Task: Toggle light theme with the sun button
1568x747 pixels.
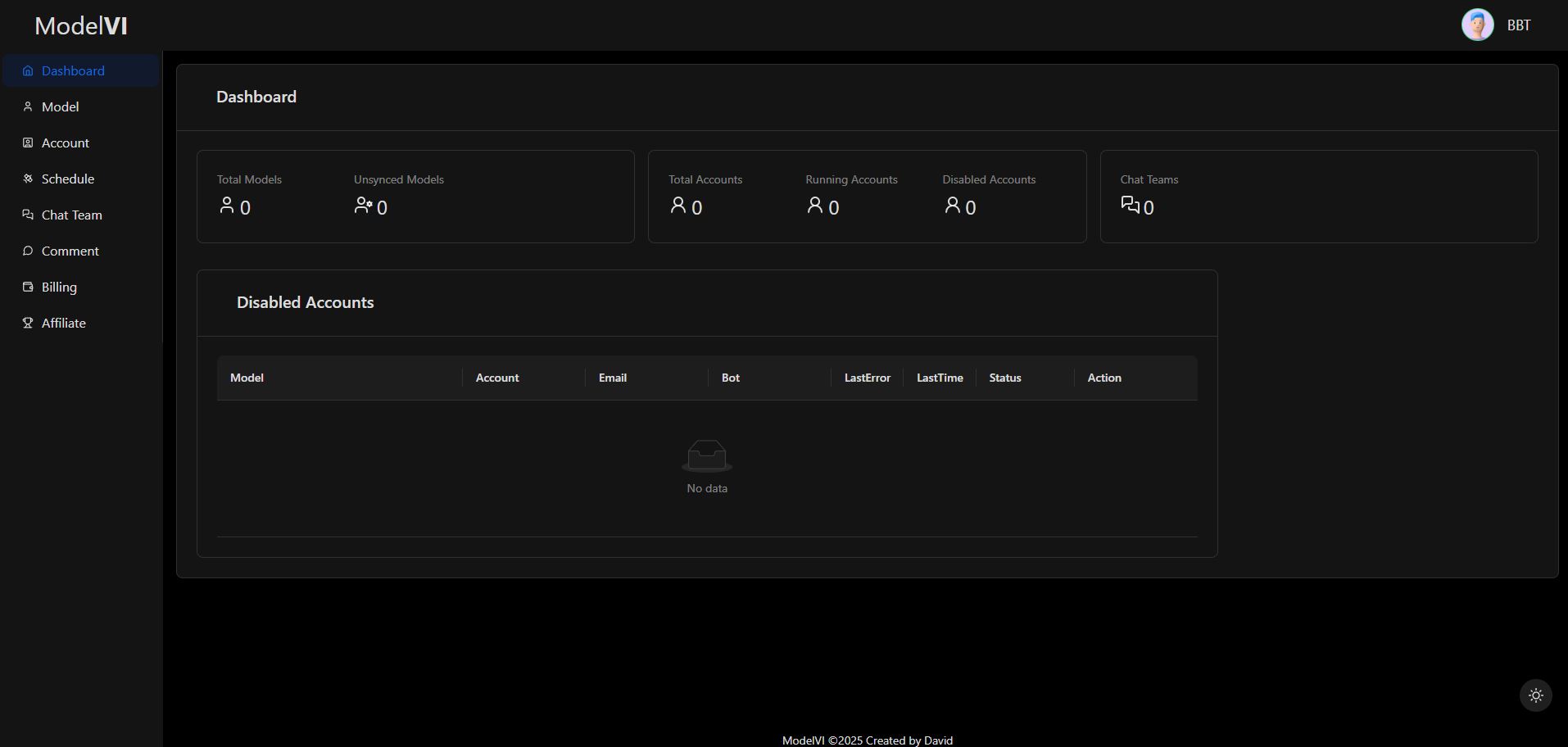Action: click(1535, 695)
